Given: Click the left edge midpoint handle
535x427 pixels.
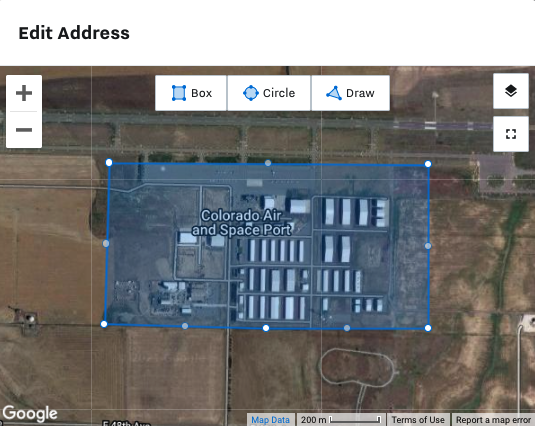Looking at the screenshot, I should [106, 243].
